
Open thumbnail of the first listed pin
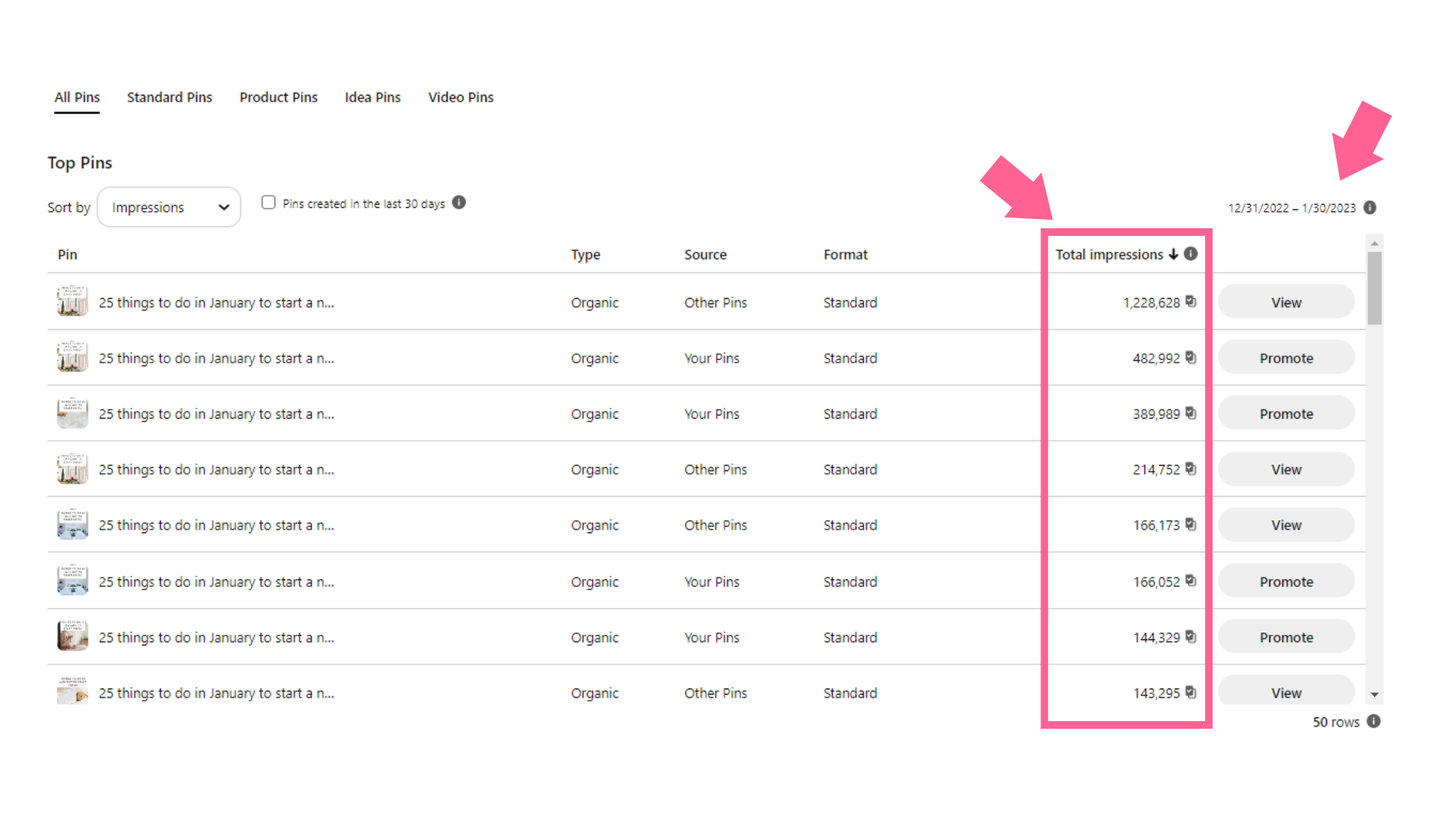point(72,302)
